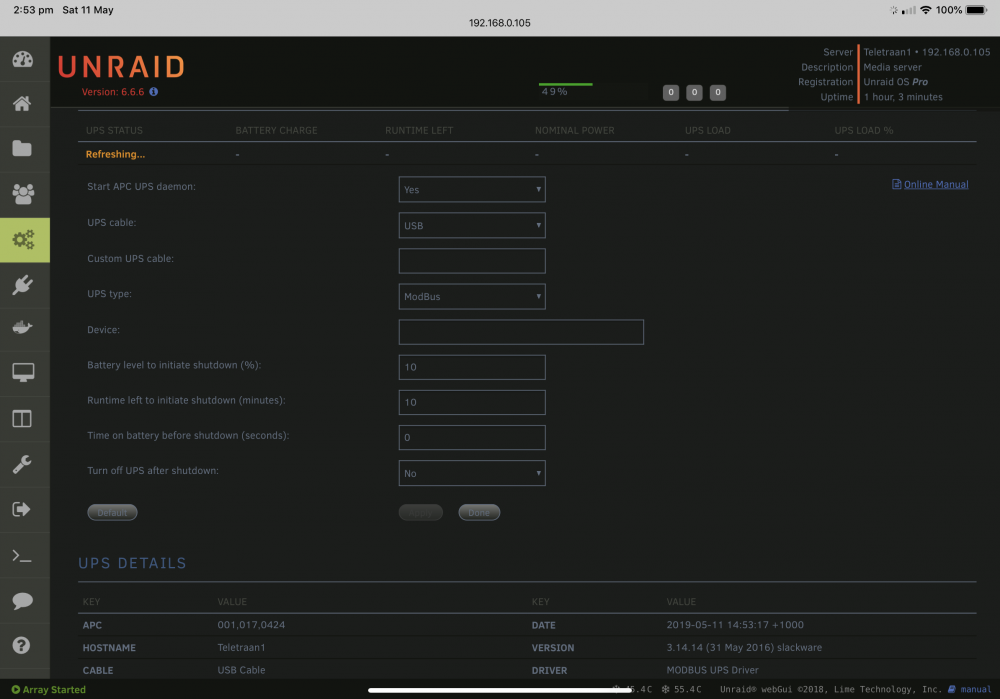Click the Description value Media server

coord(892,67)
